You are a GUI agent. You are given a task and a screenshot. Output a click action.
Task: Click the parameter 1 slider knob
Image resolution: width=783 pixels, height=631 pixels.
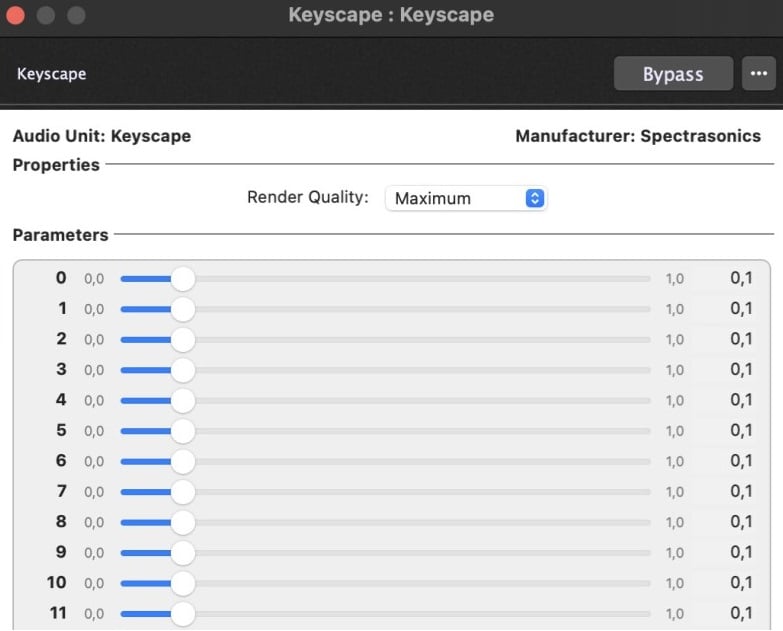(x=183, y=309)
